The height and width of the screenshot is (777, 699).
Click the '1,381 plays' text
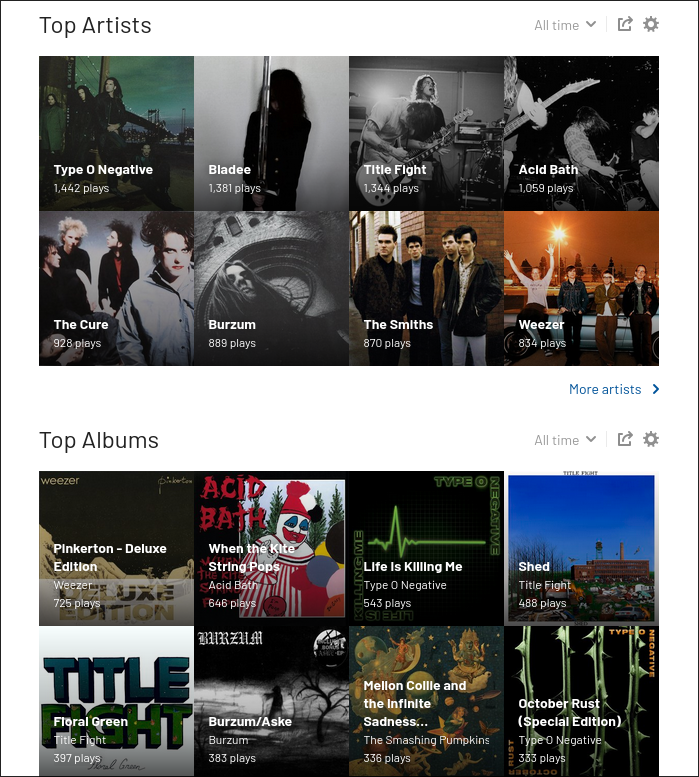[x=234, y=188]
